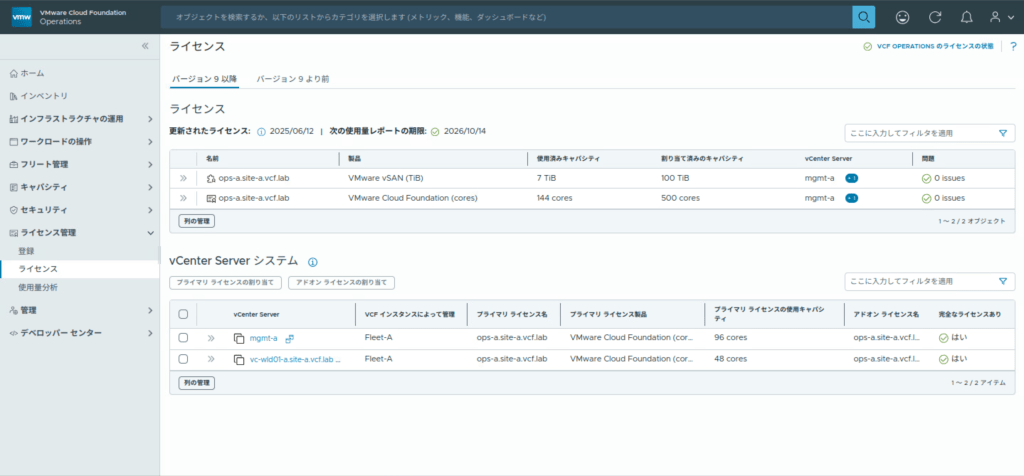Image resolution: width=1024 pixels, height=476 pixels.
Task: Click VCF OPERATIONS のライセンスの状態 link
Action: tap(935, 47)
